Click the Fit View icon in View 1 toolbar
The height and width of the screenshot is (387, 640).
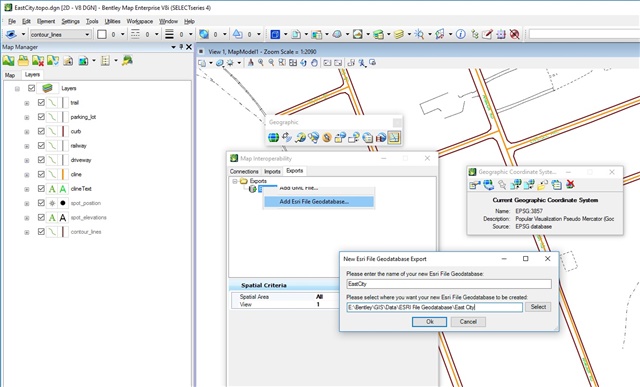(x=293, y=62)
